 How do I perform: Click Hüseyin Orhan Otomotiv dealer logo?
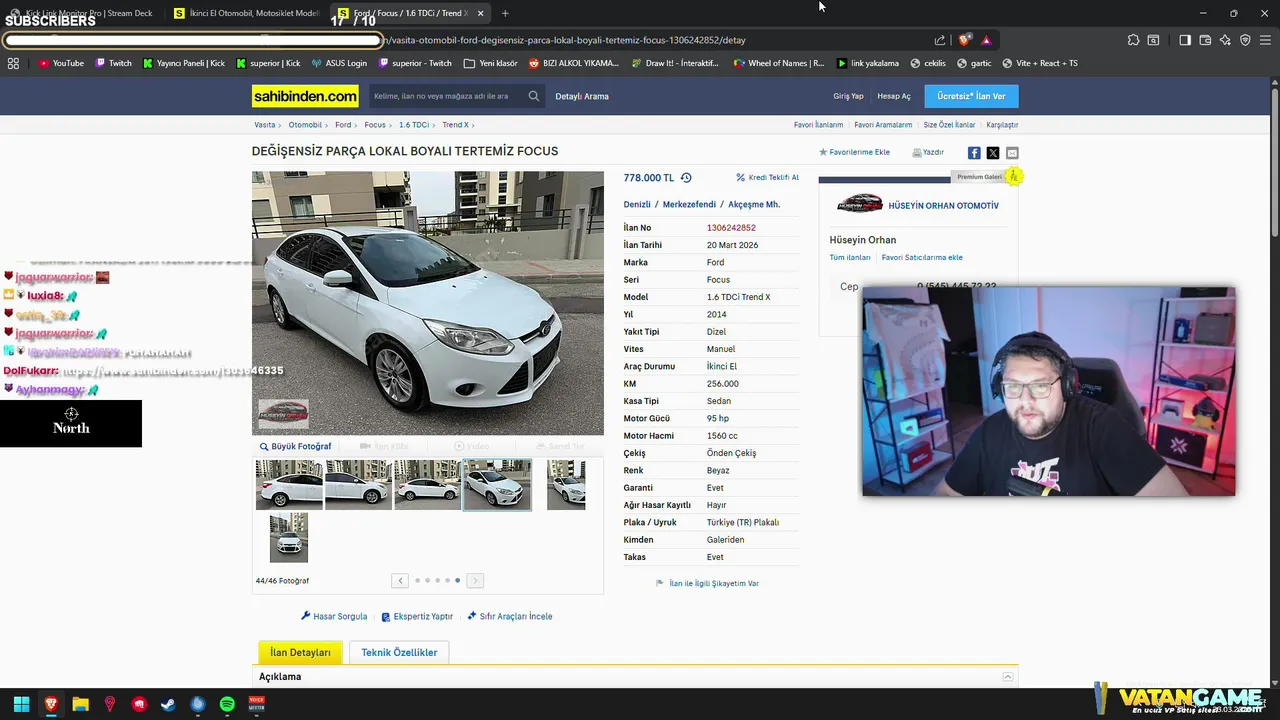(x=860, y=204)
